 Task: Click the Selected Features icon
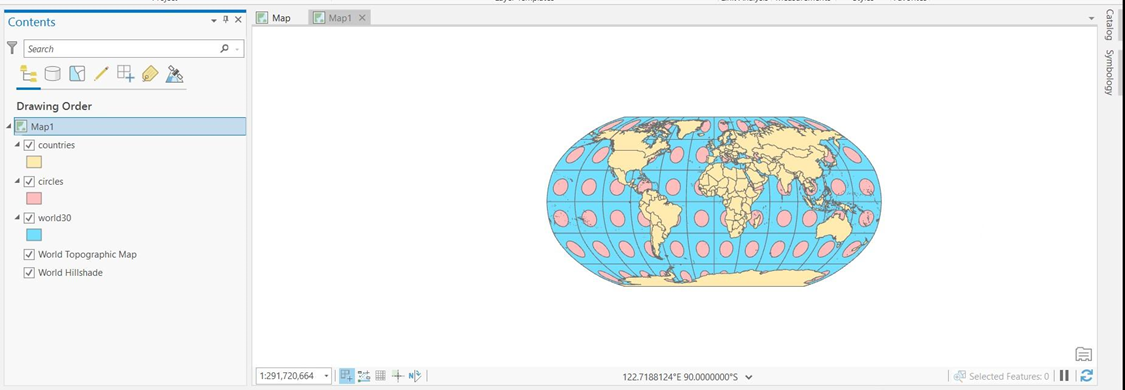[959, 376]
